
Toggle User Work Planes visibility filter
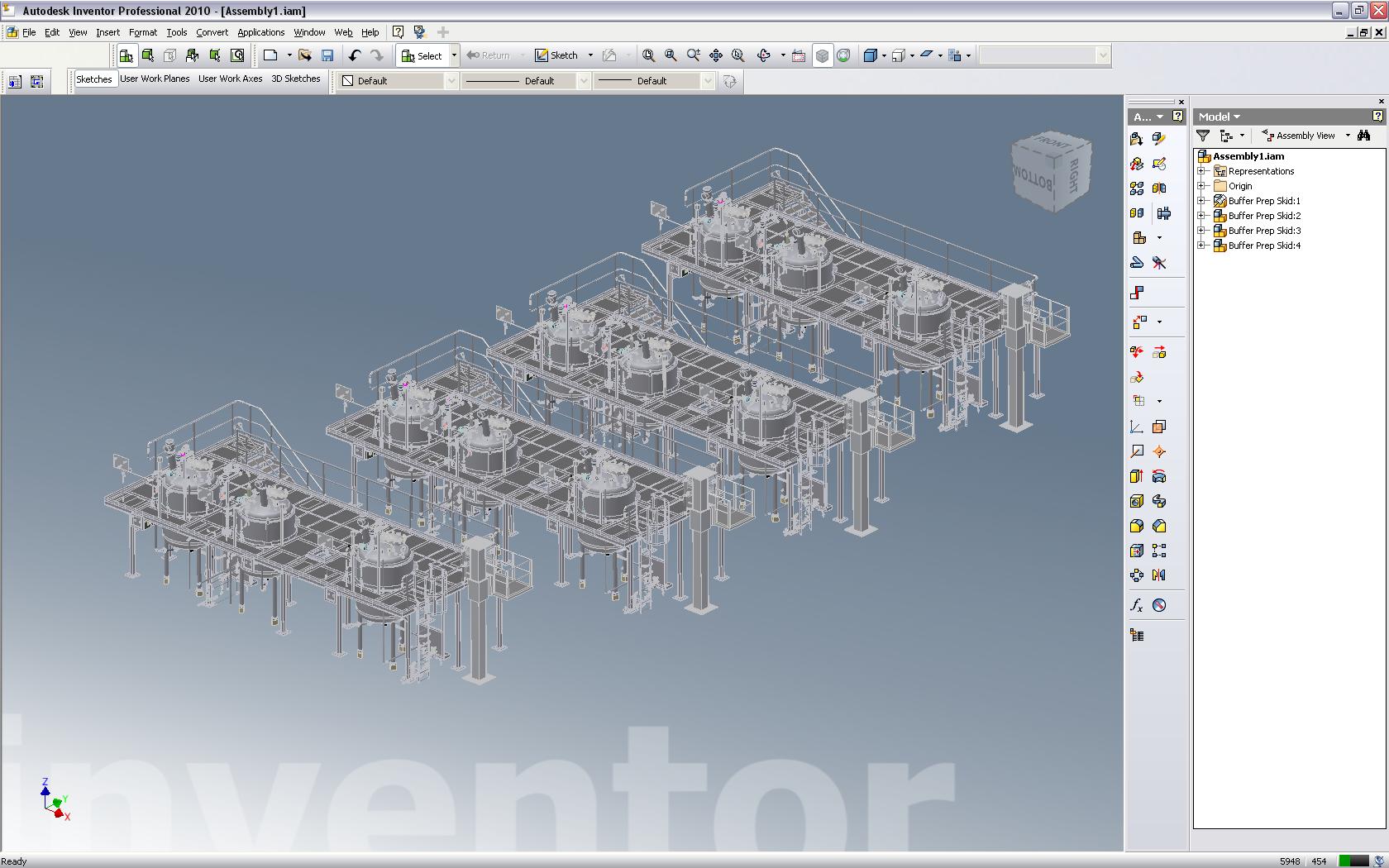(x=155, y=79)
